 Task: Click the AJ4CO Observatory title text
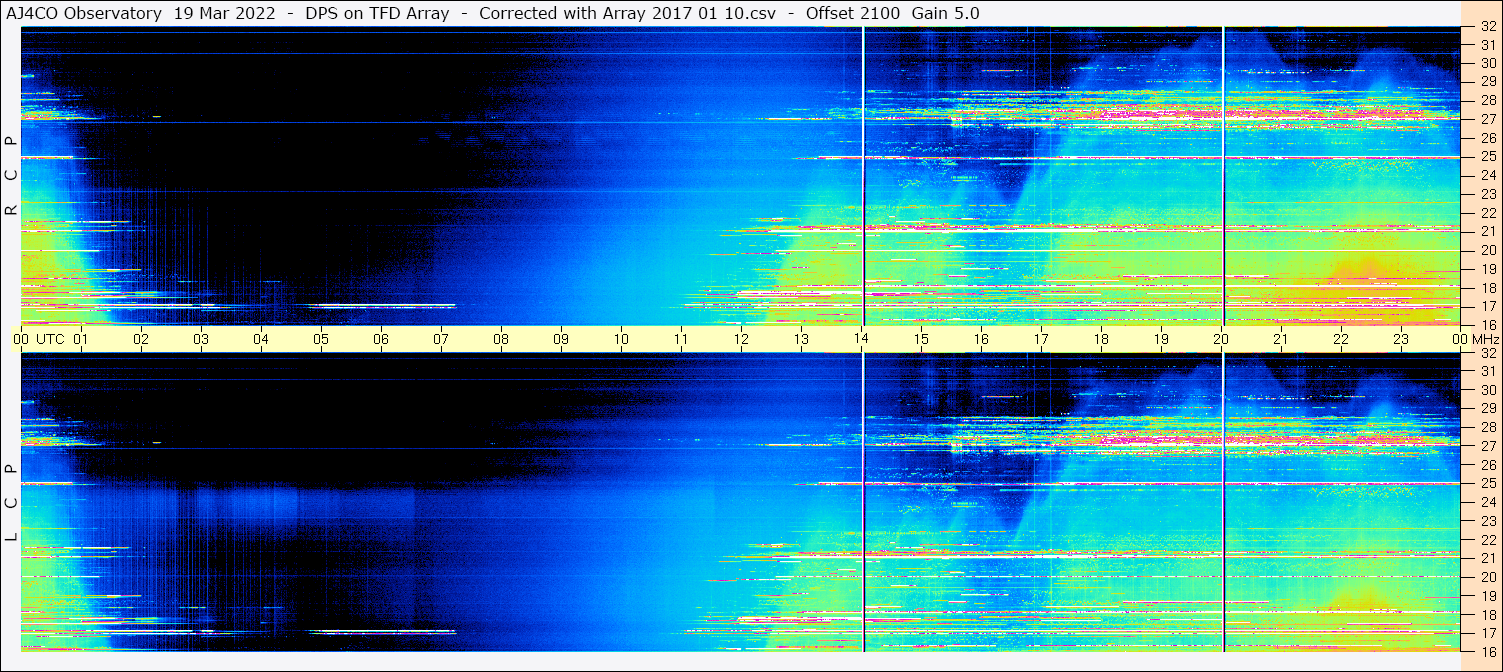(x=83, y=13)
